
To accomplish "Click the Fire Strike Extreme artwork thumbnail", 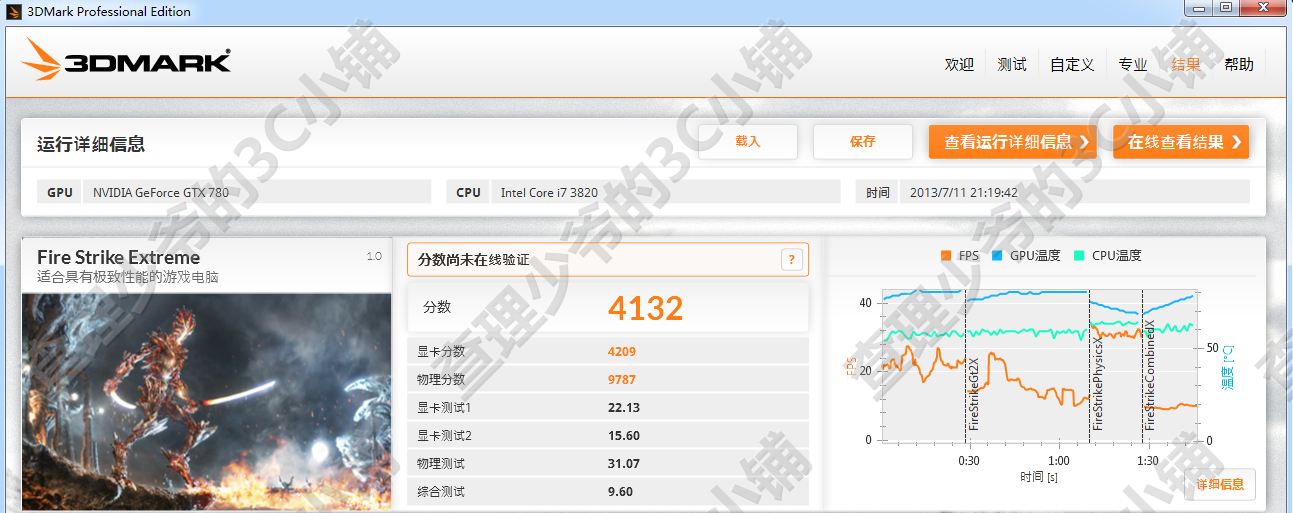I will point(206,401).
